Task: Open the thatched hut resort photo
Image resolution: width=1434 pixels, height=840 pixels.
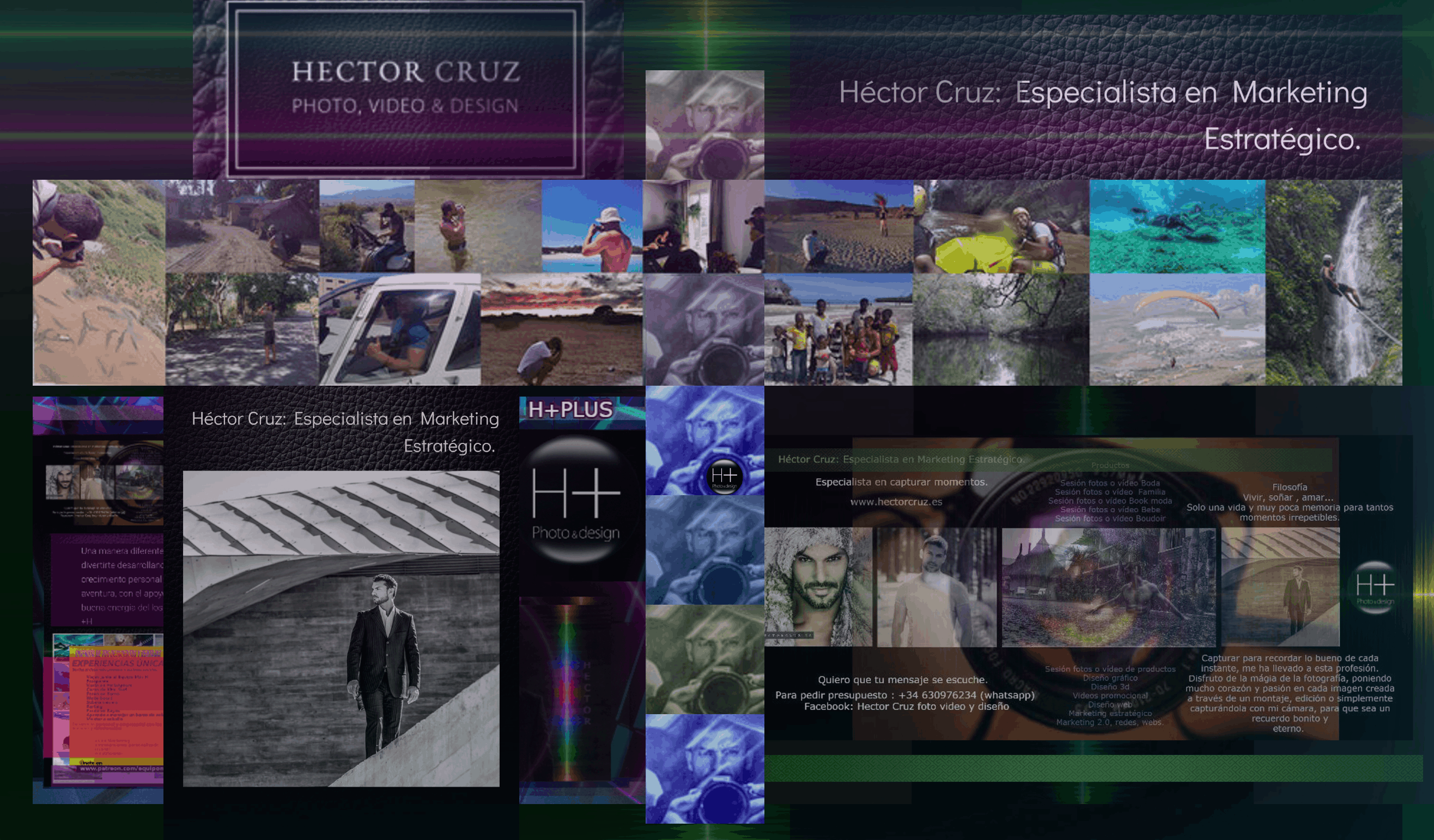Action: coord(1109,587)
